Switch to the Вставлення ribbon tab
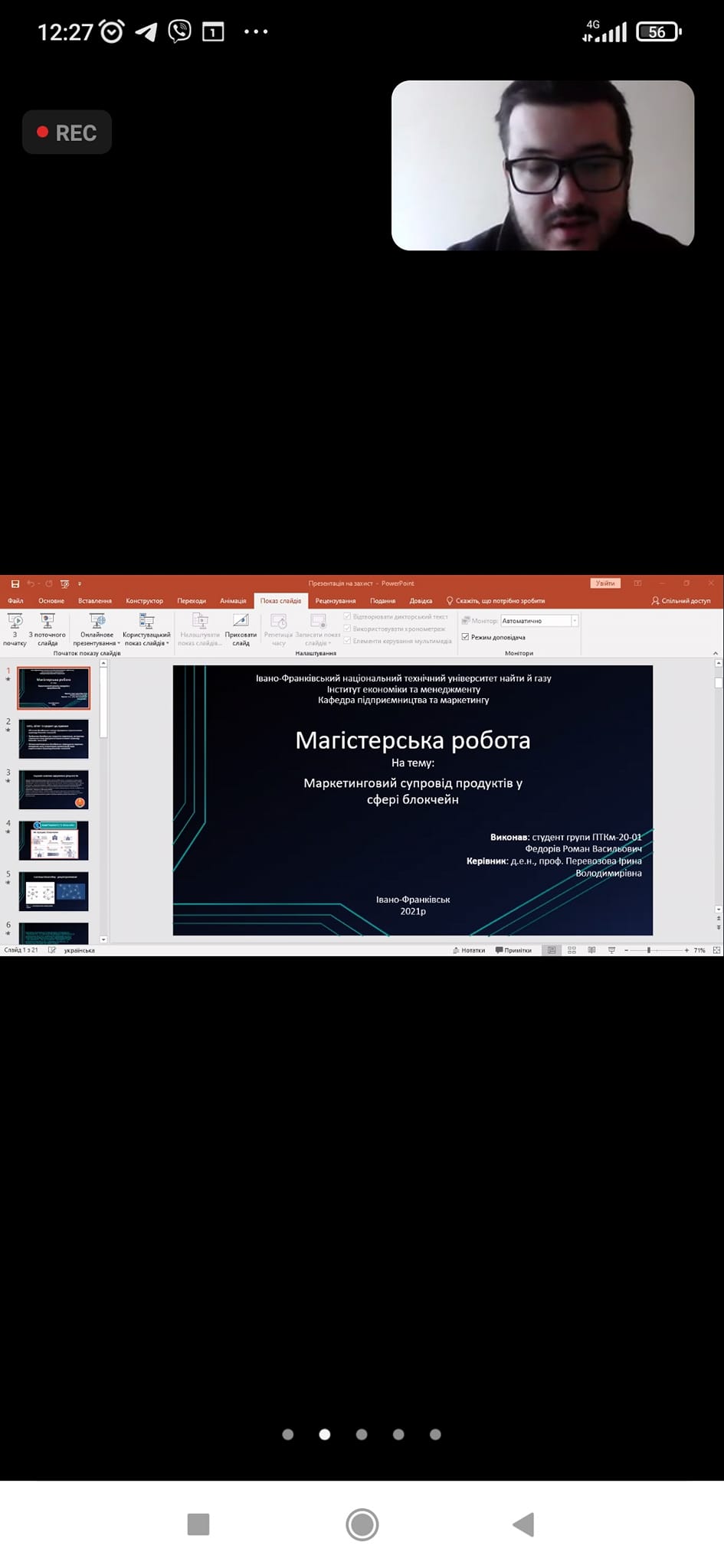Image resolution: width=724 pixels, height=1568 pixels. tap(95, 601)
